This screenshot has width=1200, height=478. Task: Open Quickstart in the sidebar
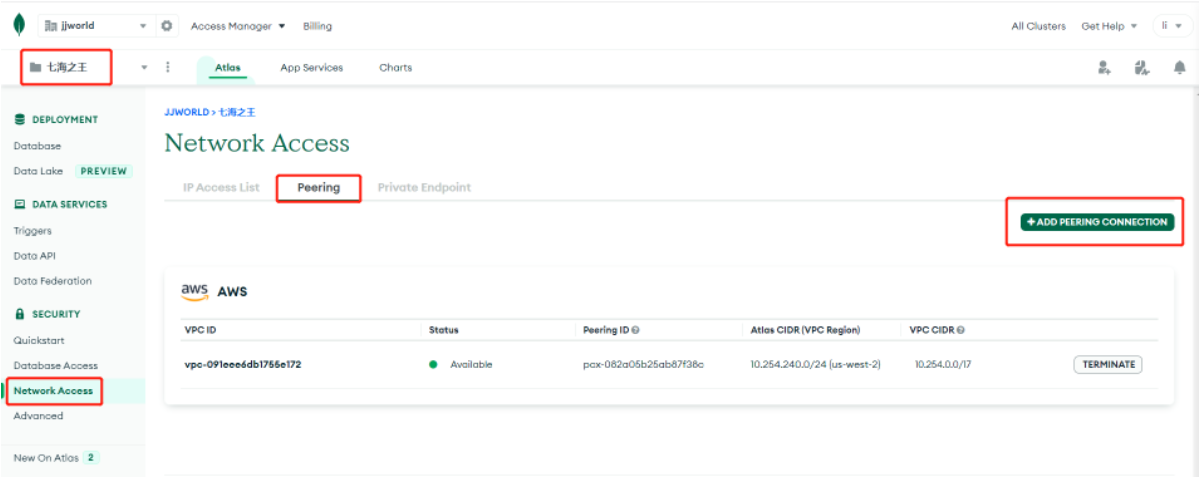[x=39, y=341]
